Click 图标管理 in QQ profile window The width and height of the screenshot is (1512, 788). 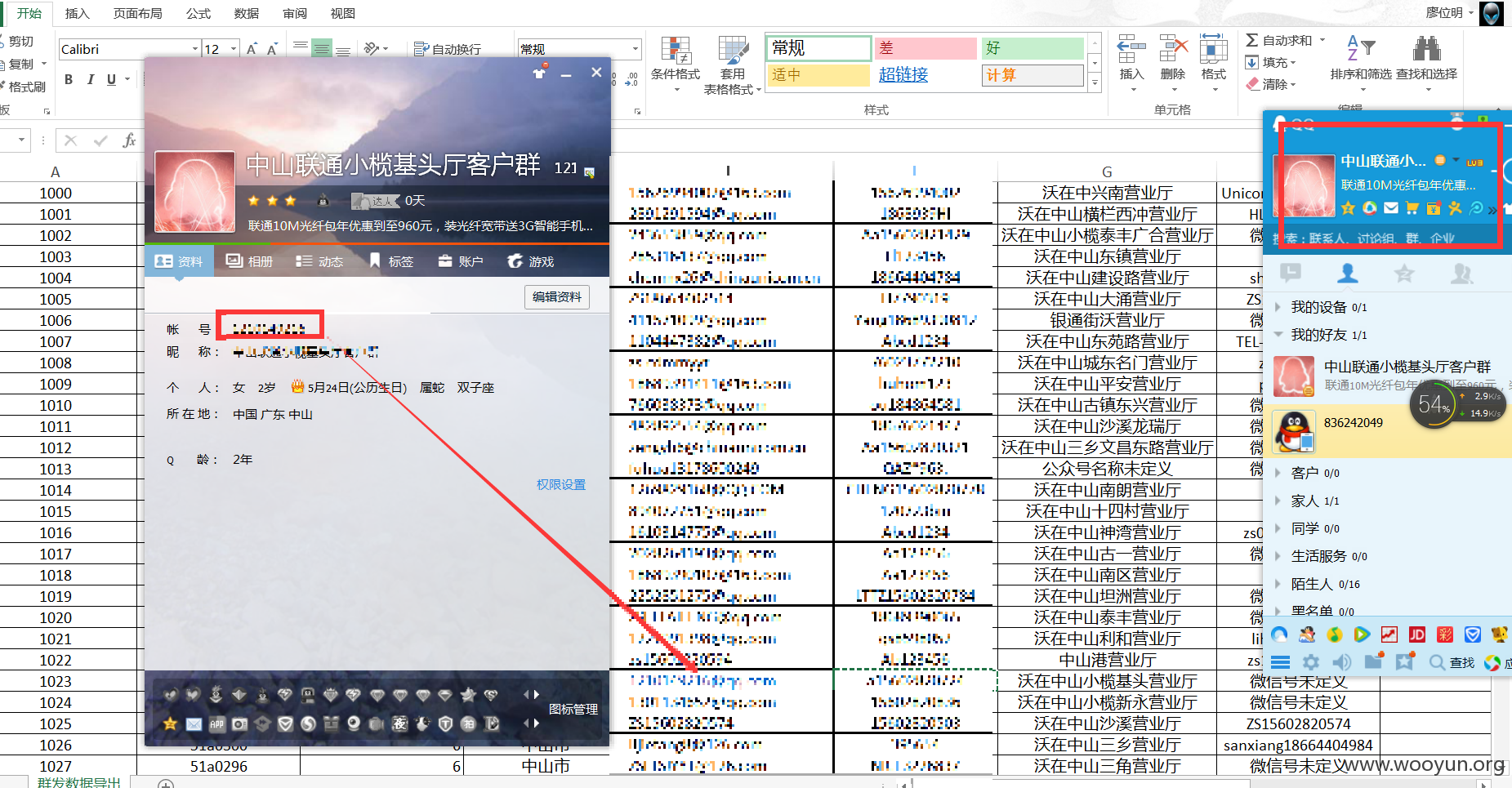click(x=573, y=710)
